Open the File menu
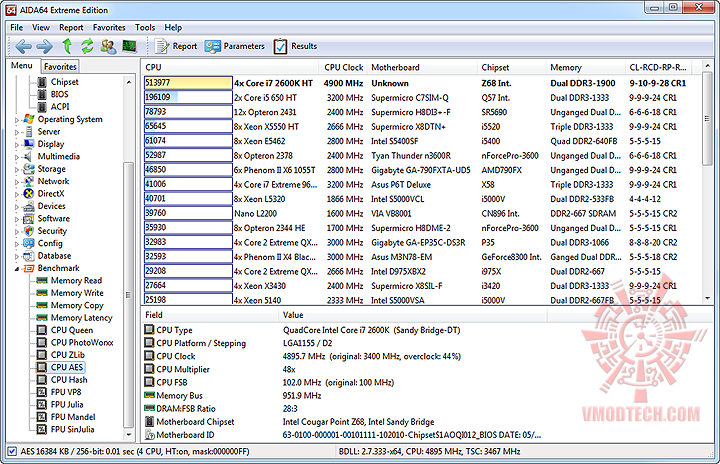 coord(17,28)
